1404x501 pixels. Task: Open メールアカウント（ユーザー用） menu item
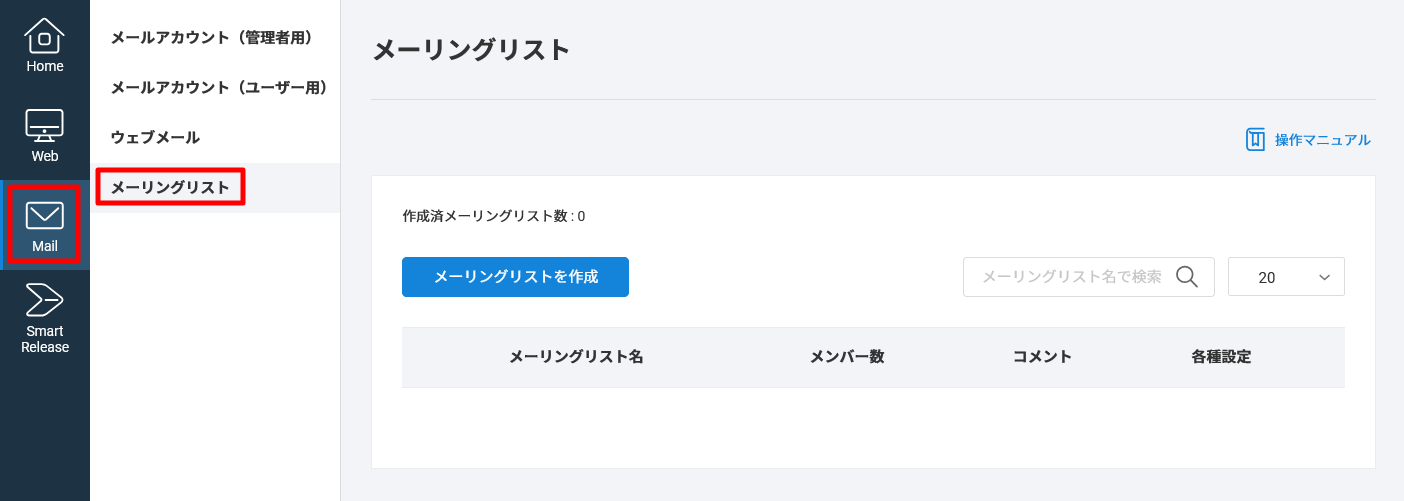pyautogui.click(x=219, y=88)
